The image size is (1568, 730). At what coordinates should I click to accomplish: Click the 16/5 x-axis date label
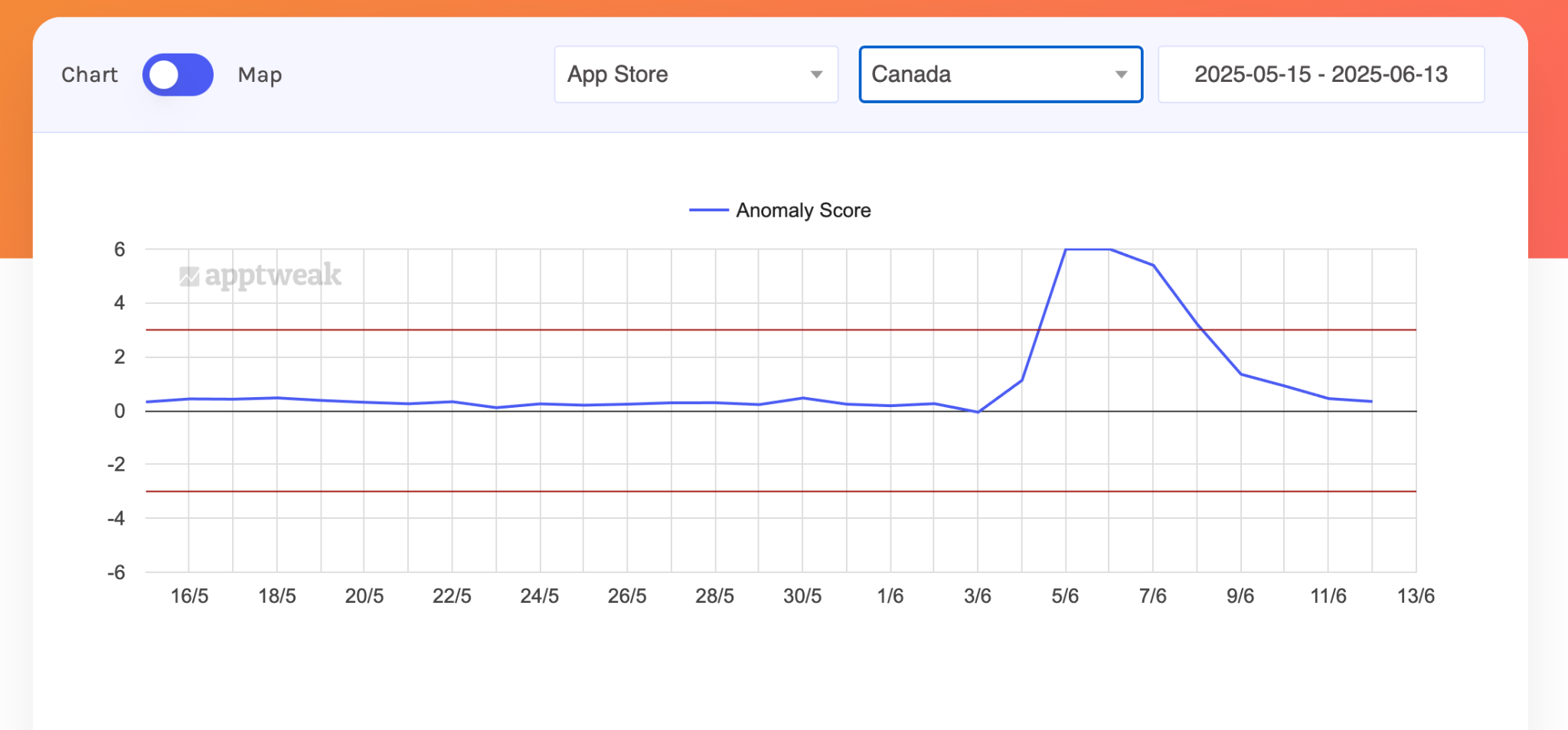(x=189, y=596)
